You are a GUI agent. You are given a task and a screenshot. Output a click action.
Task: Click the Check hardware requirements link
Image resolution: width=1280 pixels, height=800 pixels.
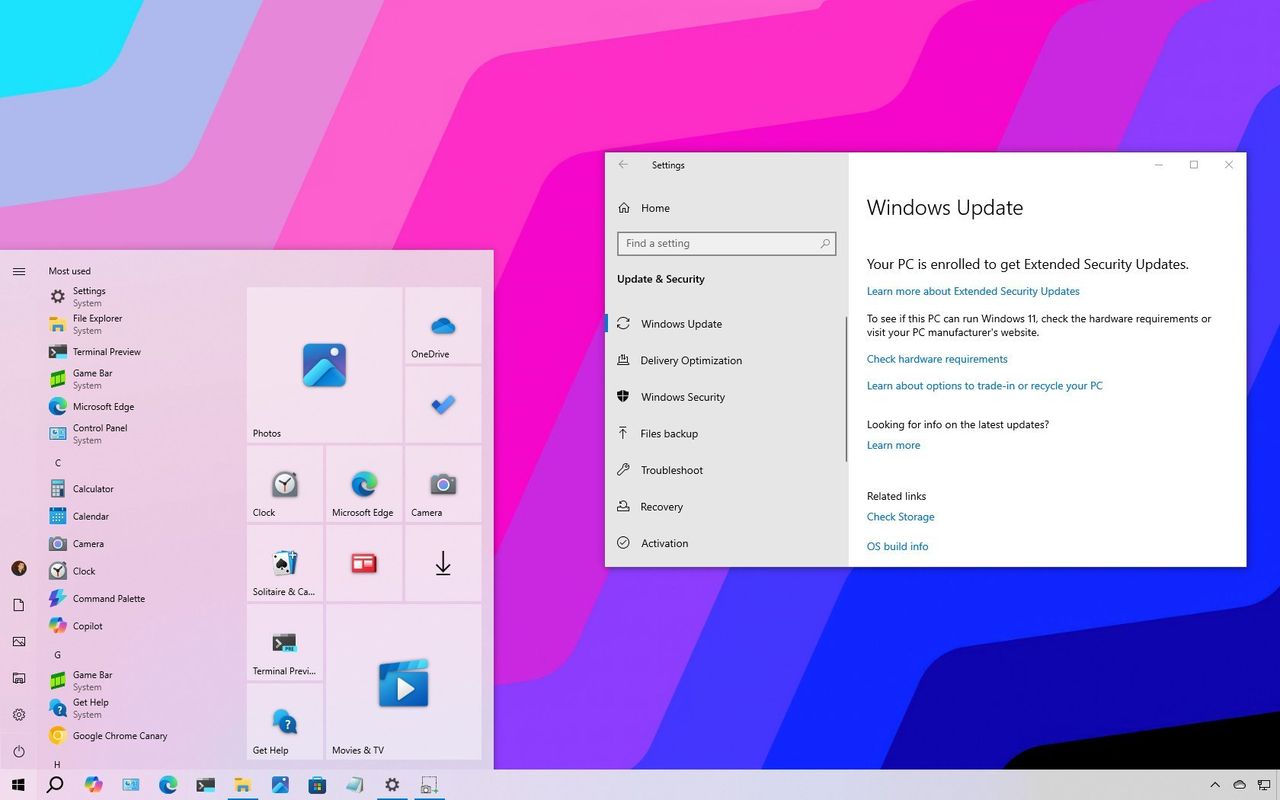point(937,359)
